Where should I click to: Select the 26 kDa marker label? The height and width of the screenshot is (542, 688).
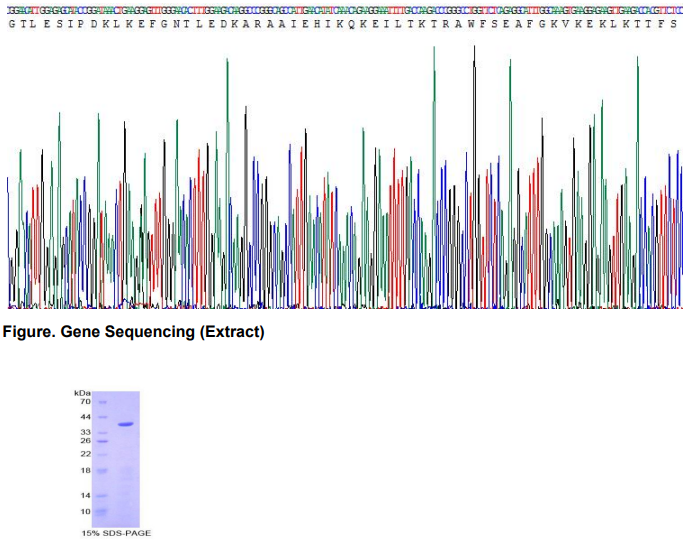[86, 441]
